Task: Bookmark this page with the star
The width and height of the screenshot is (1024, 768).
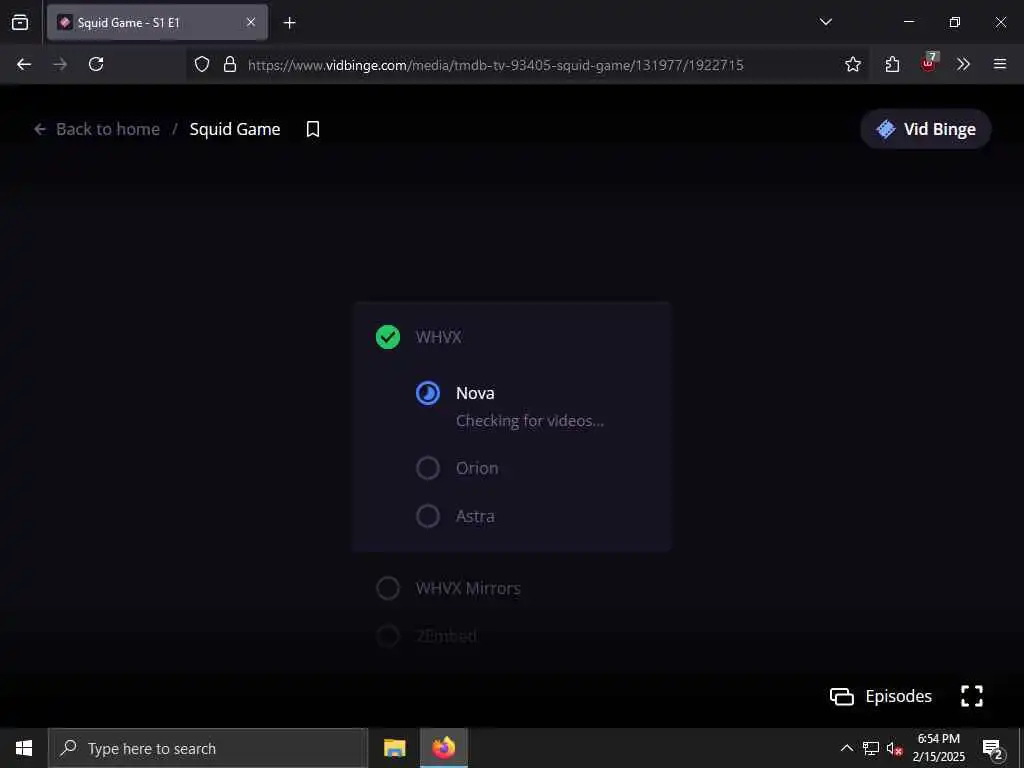Action: 853,64
